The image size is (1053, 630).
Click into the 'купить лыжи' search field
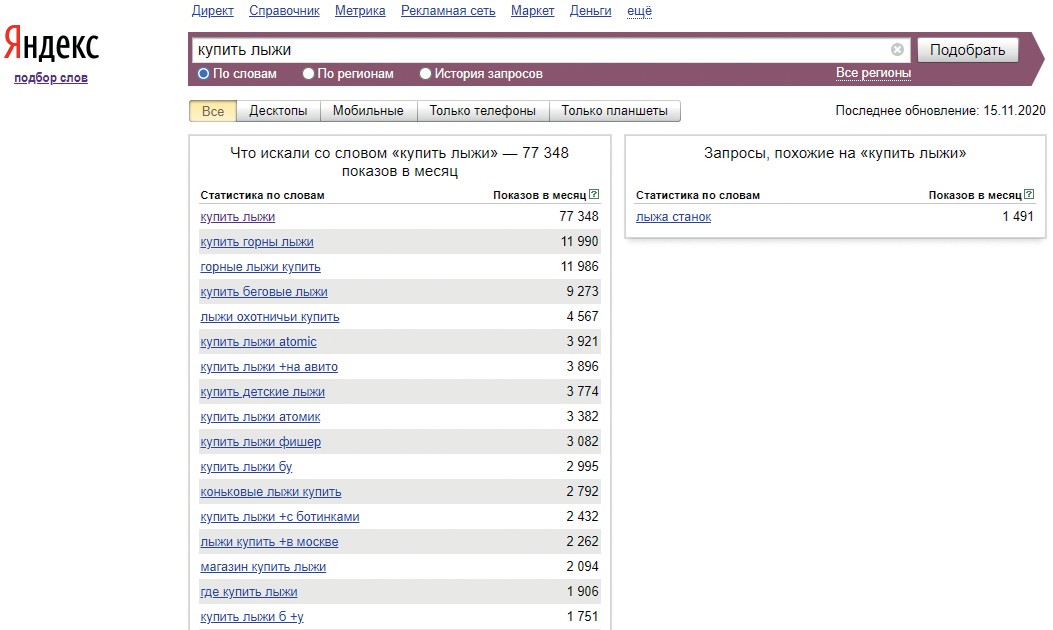coord(540,49)
